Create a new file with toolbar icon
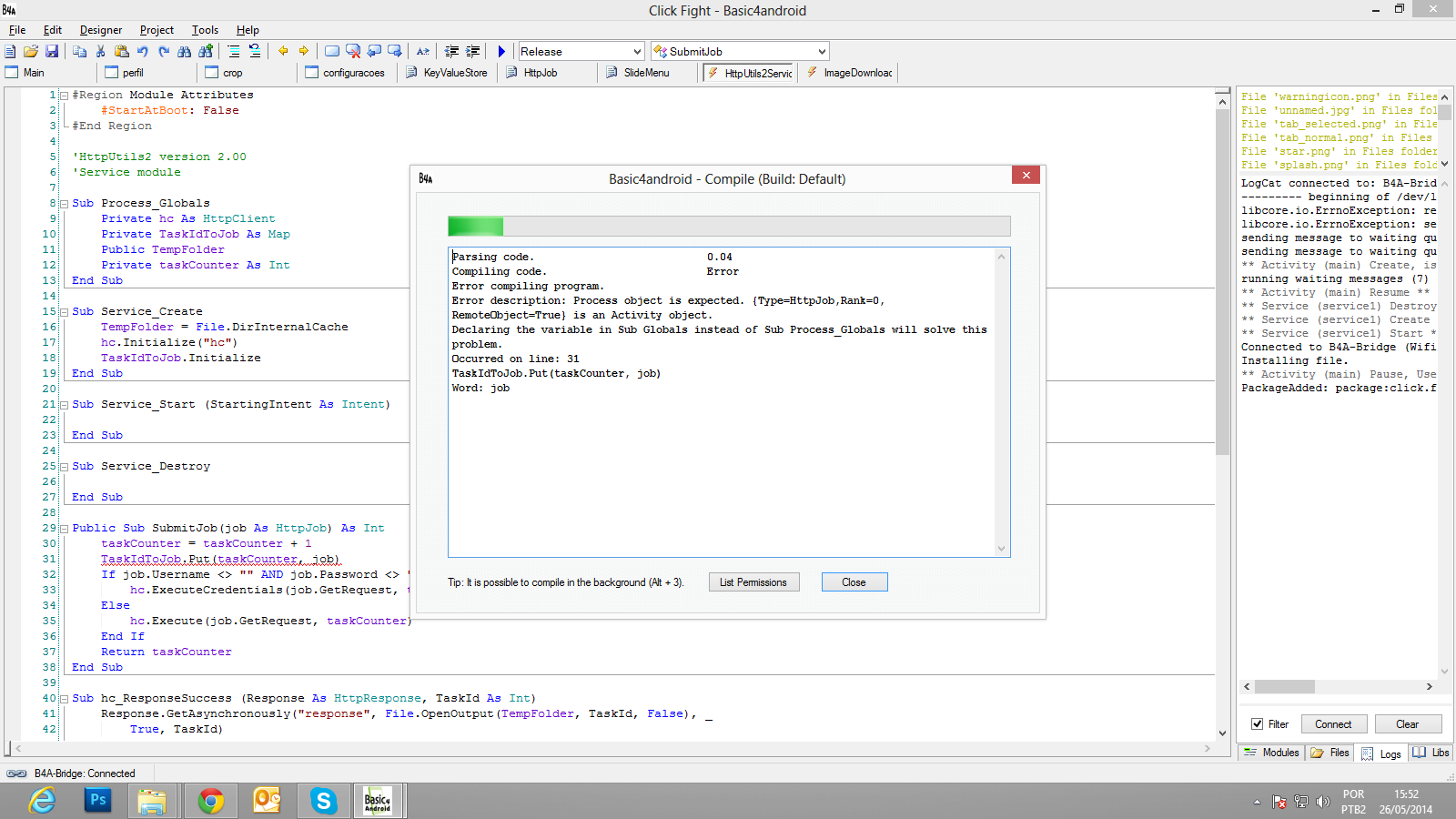Image resolution: width=1456 pixels, height=819 pixels. [x=11, y=52]
